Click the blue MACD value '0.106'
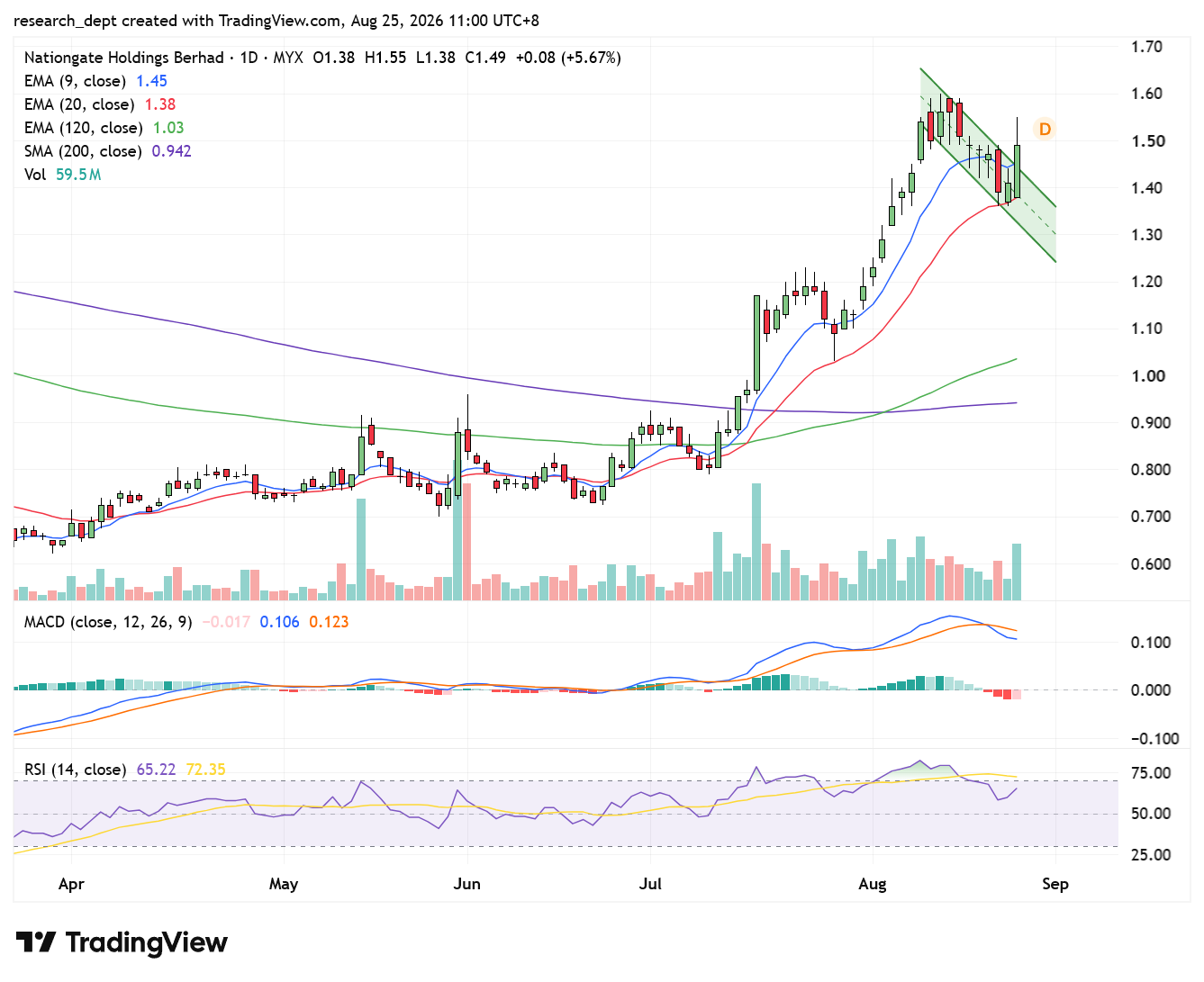1204x982 pixels. tap(279, 622)
